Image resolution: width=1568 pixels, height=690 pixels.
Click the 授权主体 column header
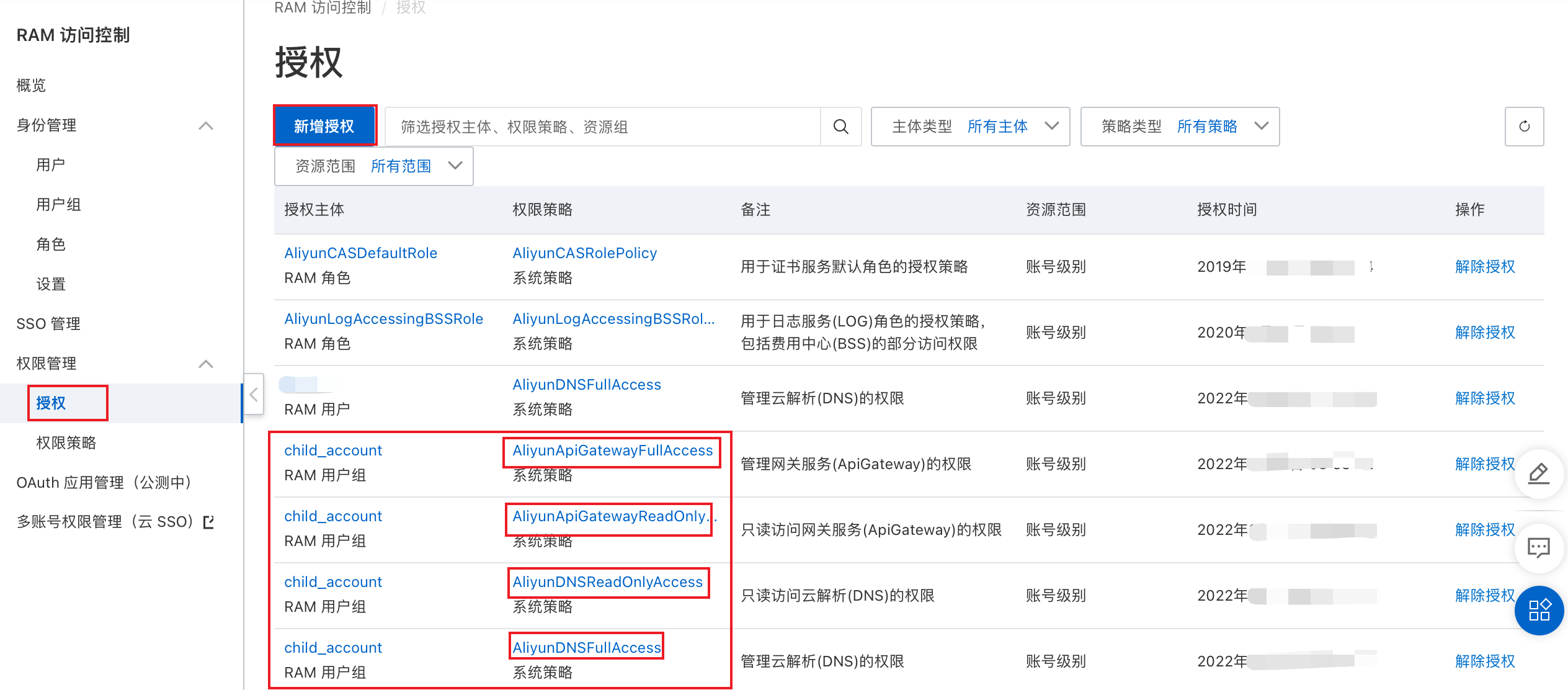click(314, 210)
